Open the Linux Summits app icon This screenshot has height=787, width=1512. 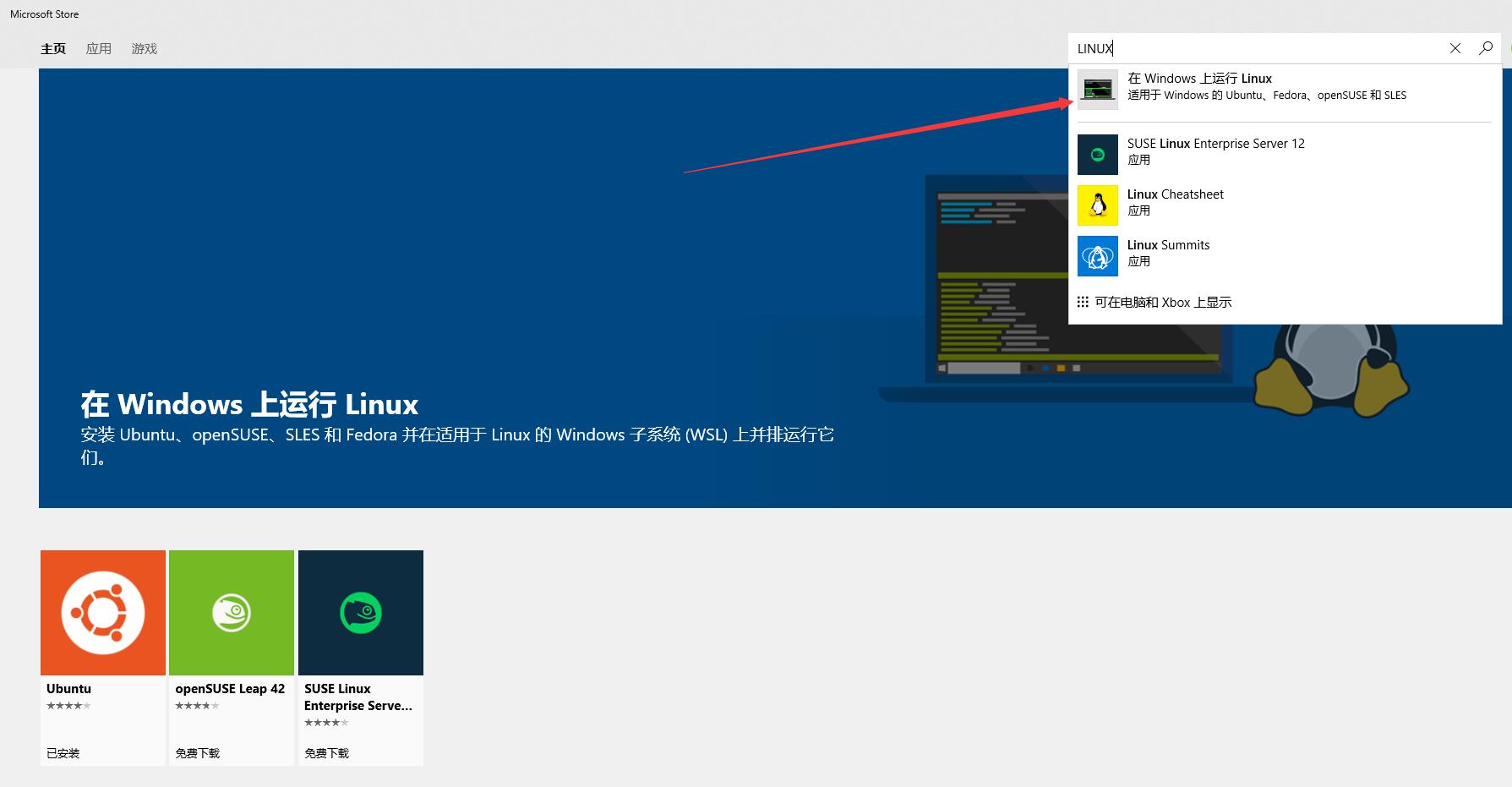1098,256
